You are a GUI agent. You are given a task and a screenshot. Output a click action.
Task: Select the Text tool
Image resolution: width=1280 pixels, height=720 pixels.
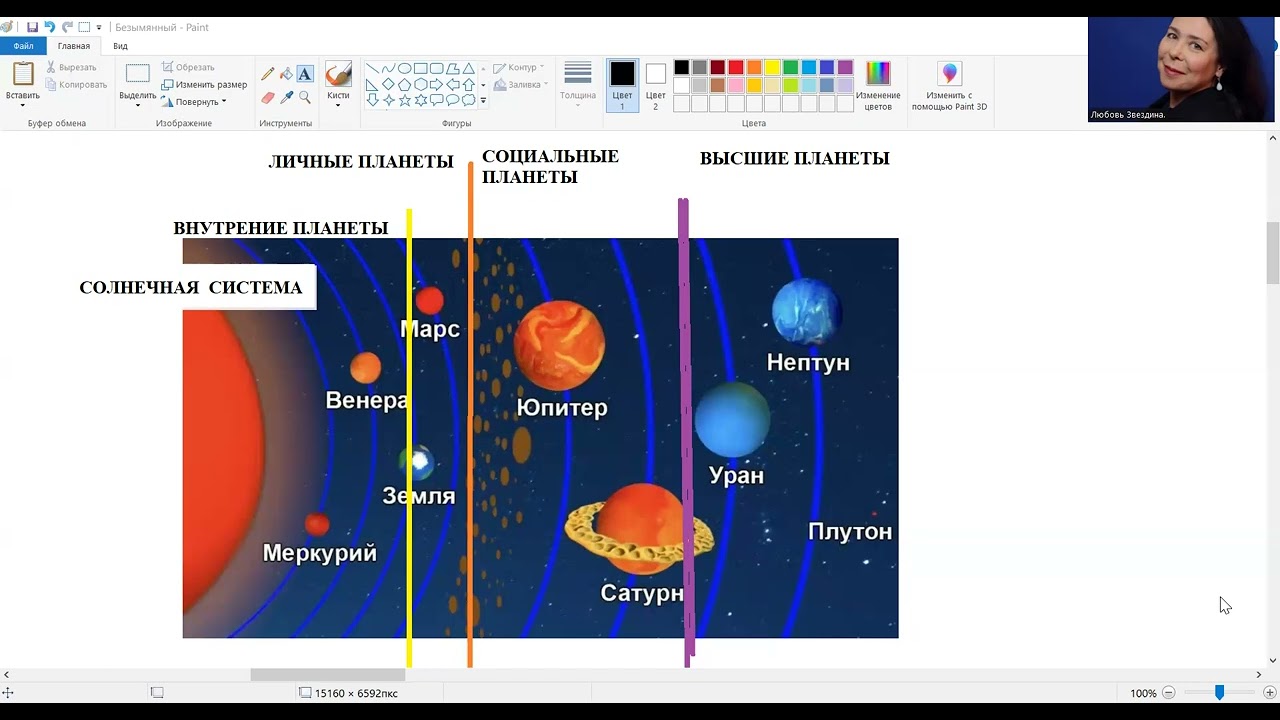[305, 73]
